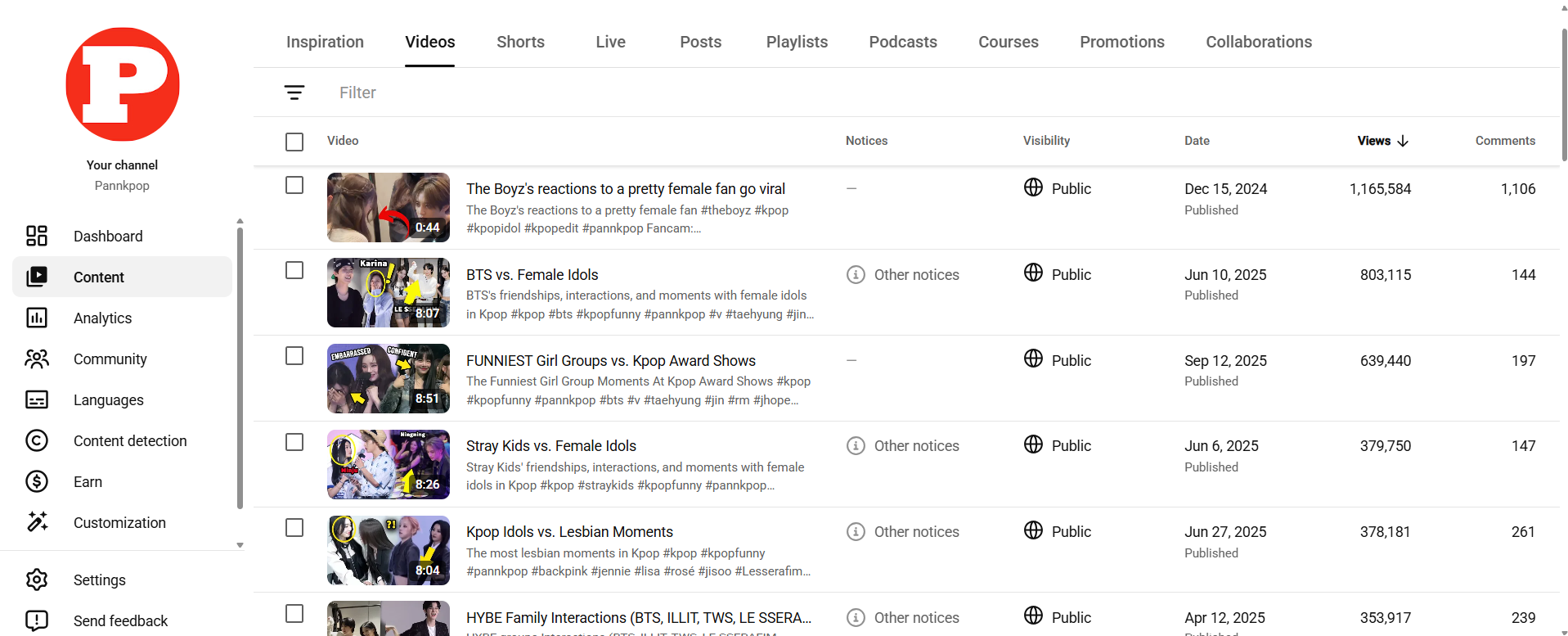Open the Settings gear icon
The image size is (1568, 636).
pos(37,580)
